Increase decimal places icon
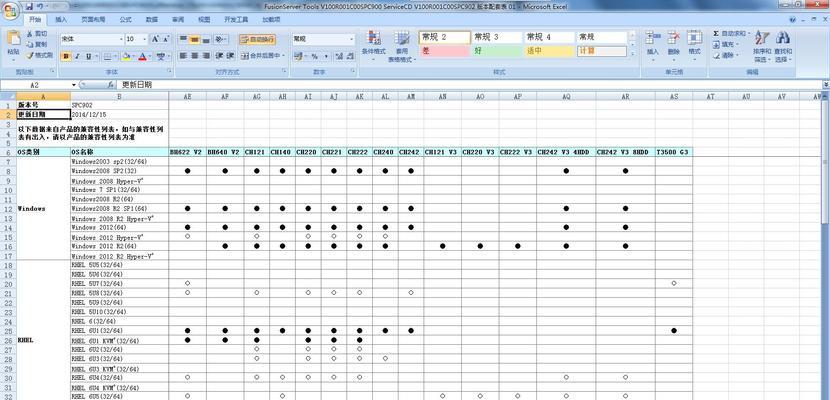Image resolution: width=830 pixels, height=400 pixels. pyautogui.click(x=340, y=56)
